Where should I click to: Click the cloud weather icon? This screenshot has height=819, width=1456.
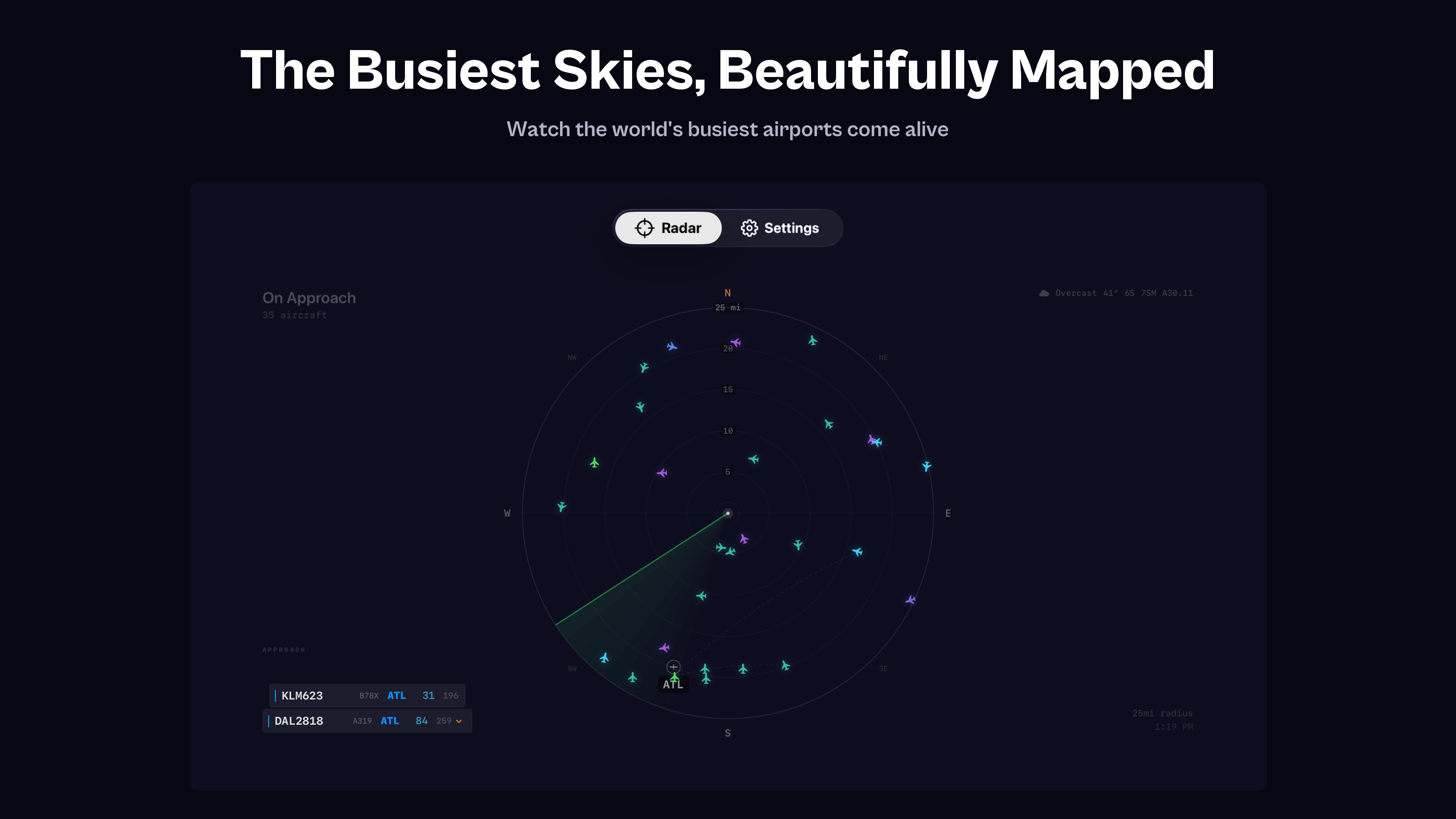(1044, 293)
